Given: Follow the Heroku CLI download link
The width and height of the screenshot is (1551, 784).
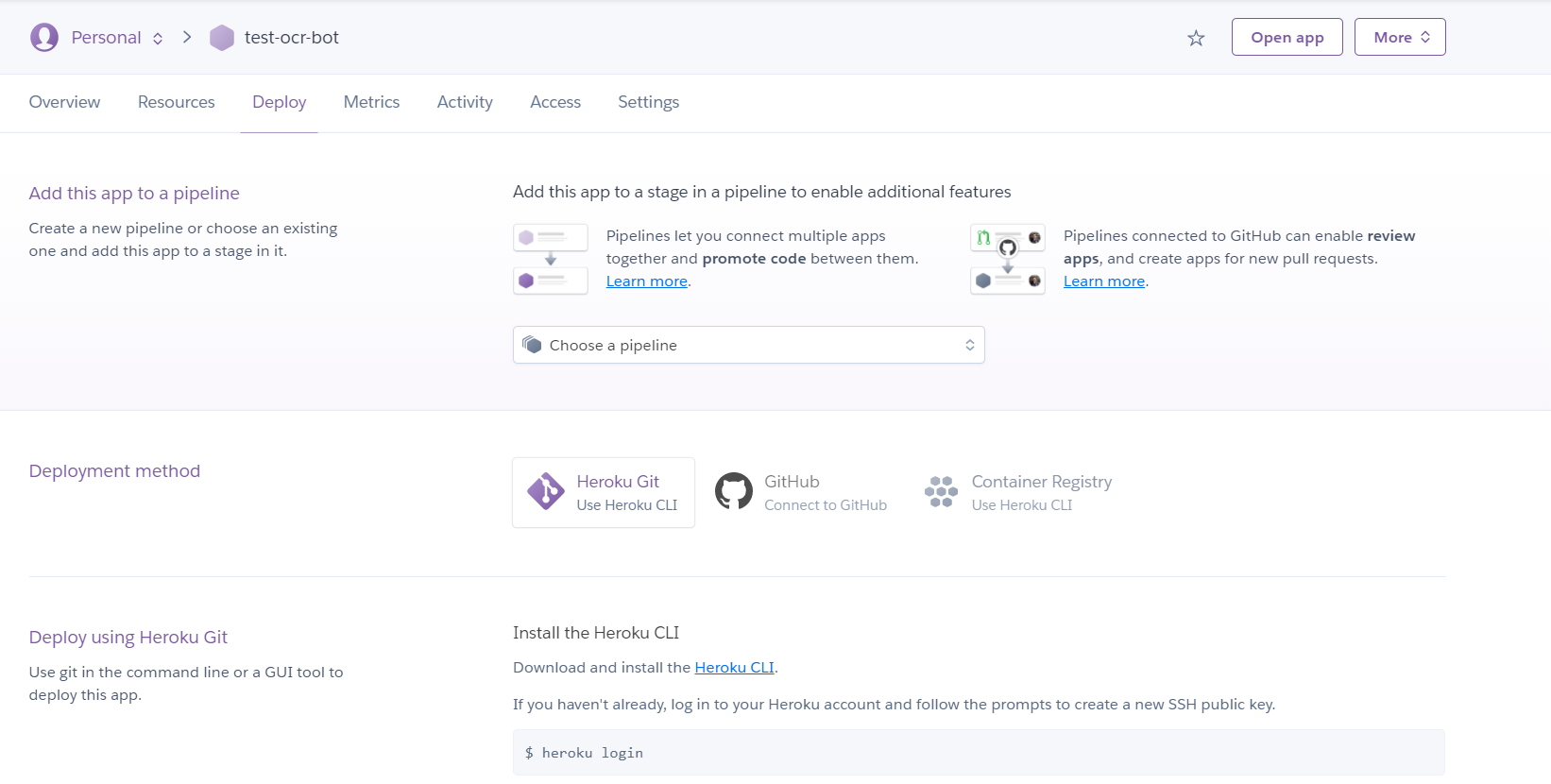Looking at the screenshot, I should point(734,667).
